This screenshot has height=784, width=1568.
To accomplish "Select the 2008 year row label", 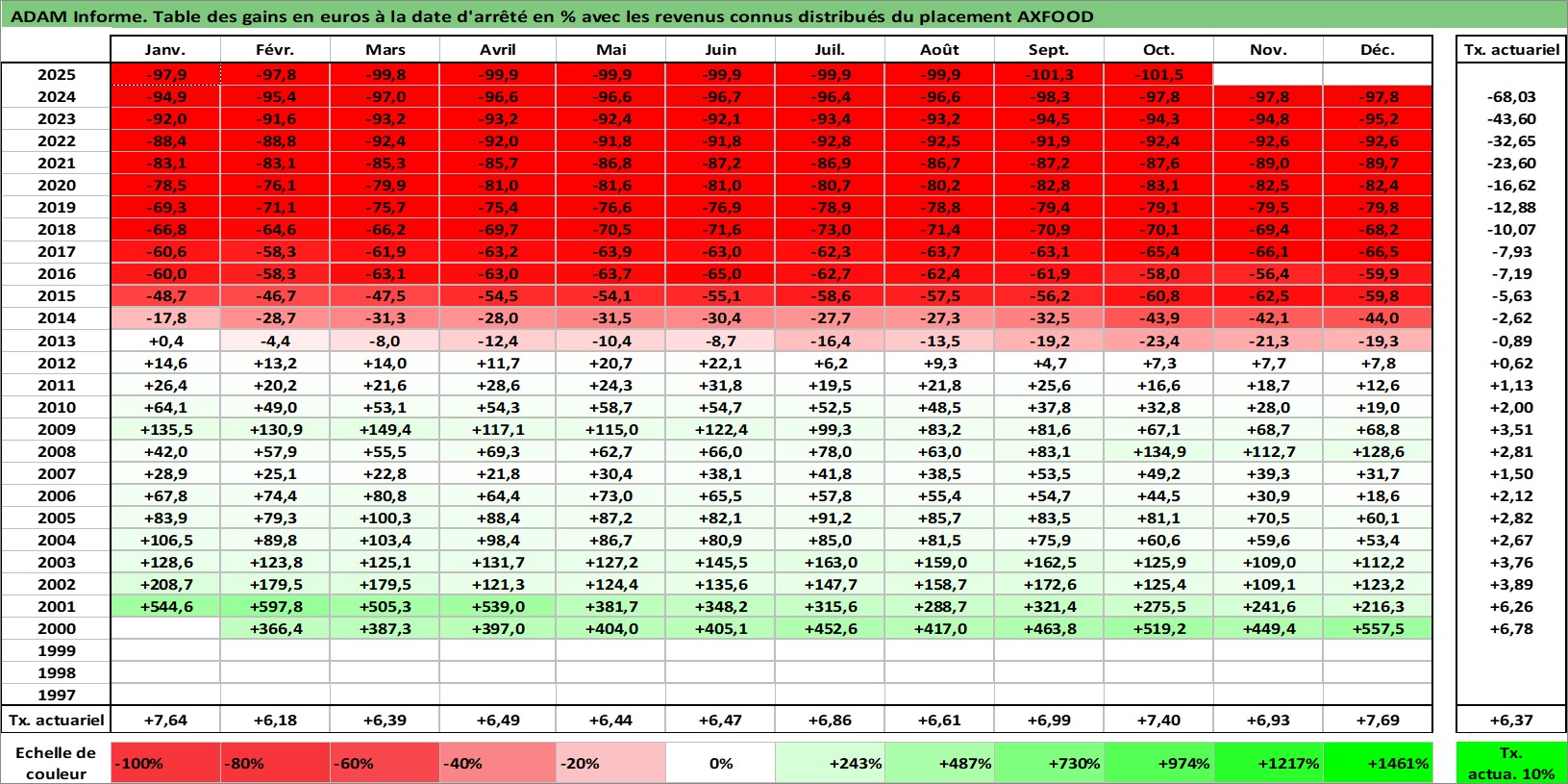I will (x=56, y=451).
